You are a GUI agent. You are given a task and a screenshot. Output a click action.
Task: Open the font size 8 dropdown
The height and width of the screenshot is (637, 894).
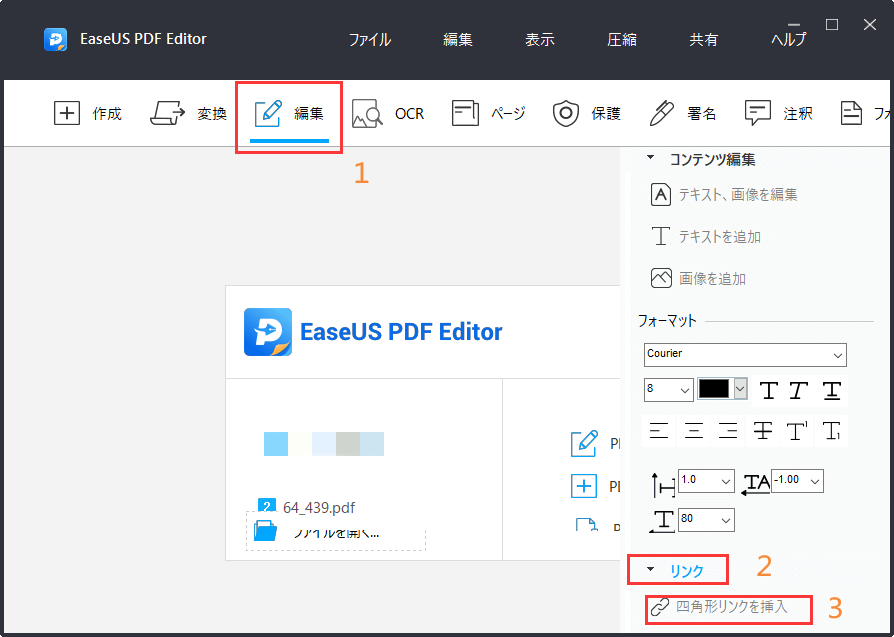coord(669,390)
